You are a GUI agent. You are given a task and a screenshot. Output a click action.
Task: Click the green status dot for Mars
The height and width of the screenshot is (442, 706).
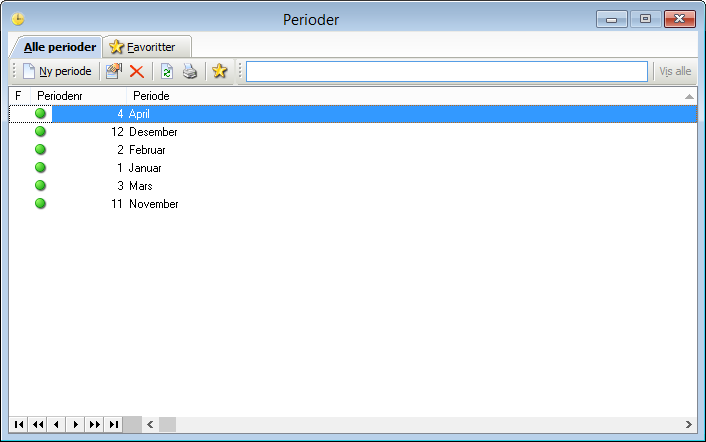pos(41,185)
